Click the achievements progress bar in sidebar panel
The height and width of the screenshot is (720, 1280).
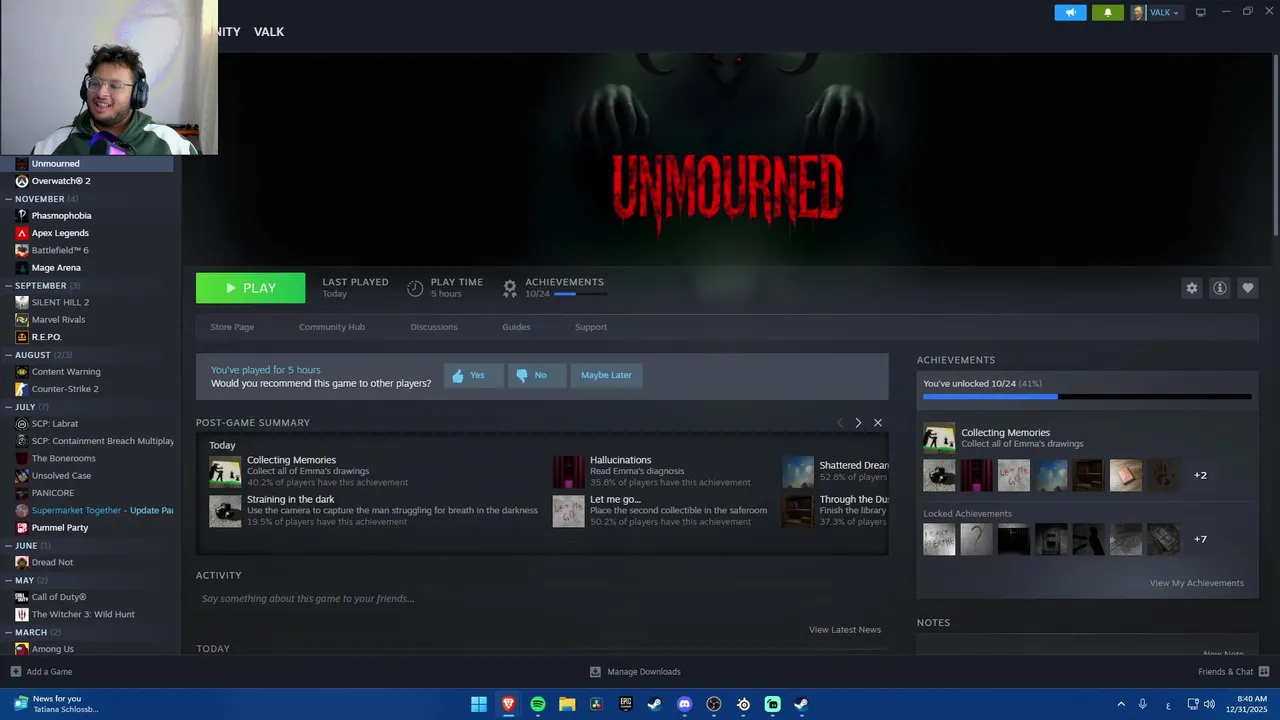click(1087, 397)
